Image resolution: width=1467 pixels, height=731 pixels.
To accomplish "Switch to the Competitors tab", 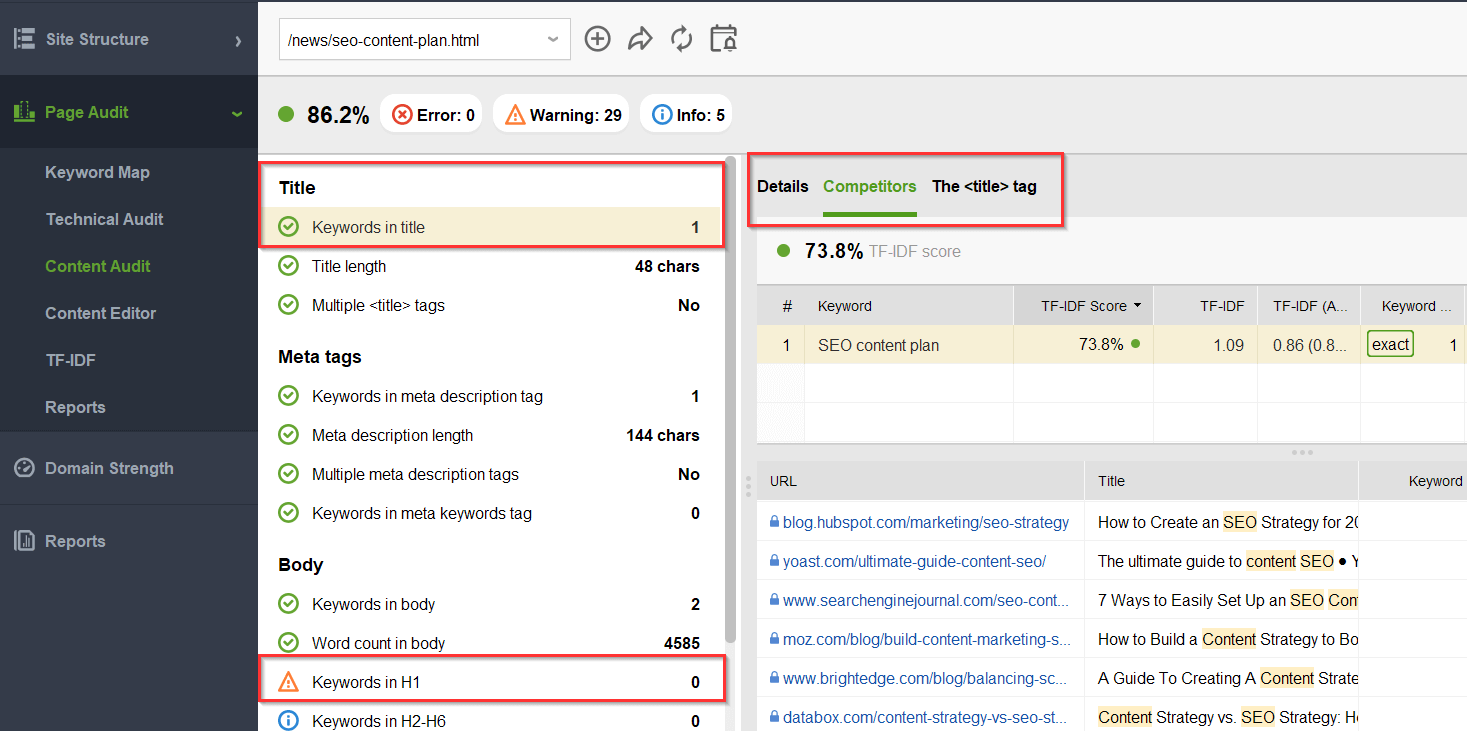I will [869, 186].
